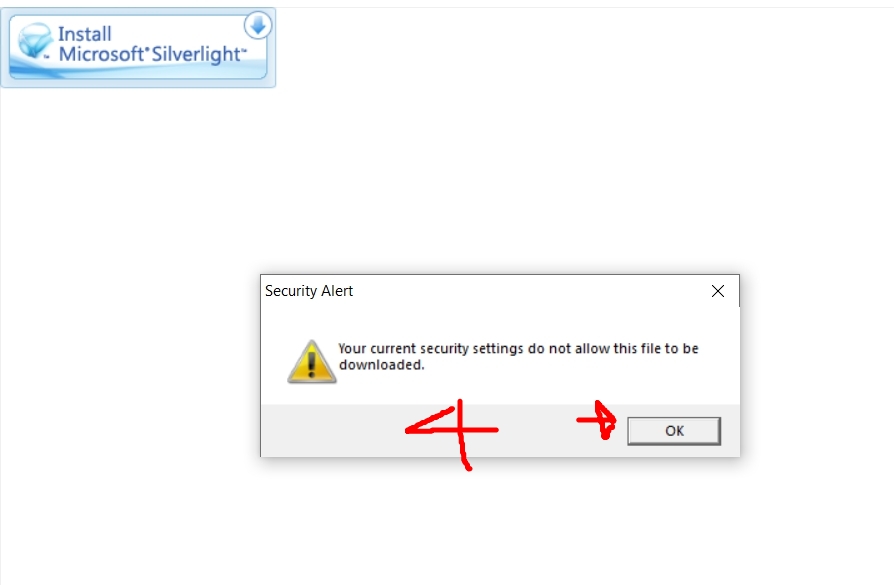The image size is (894, 585).
Task: Click the word Install on the badge
Action: (x=84, y=34)
